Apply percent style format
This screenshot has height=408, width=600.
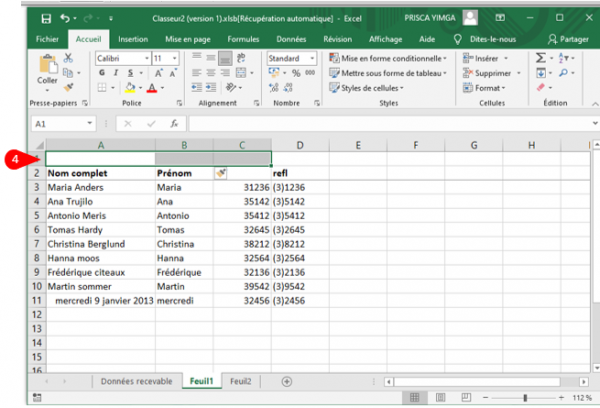pos(296,73)
